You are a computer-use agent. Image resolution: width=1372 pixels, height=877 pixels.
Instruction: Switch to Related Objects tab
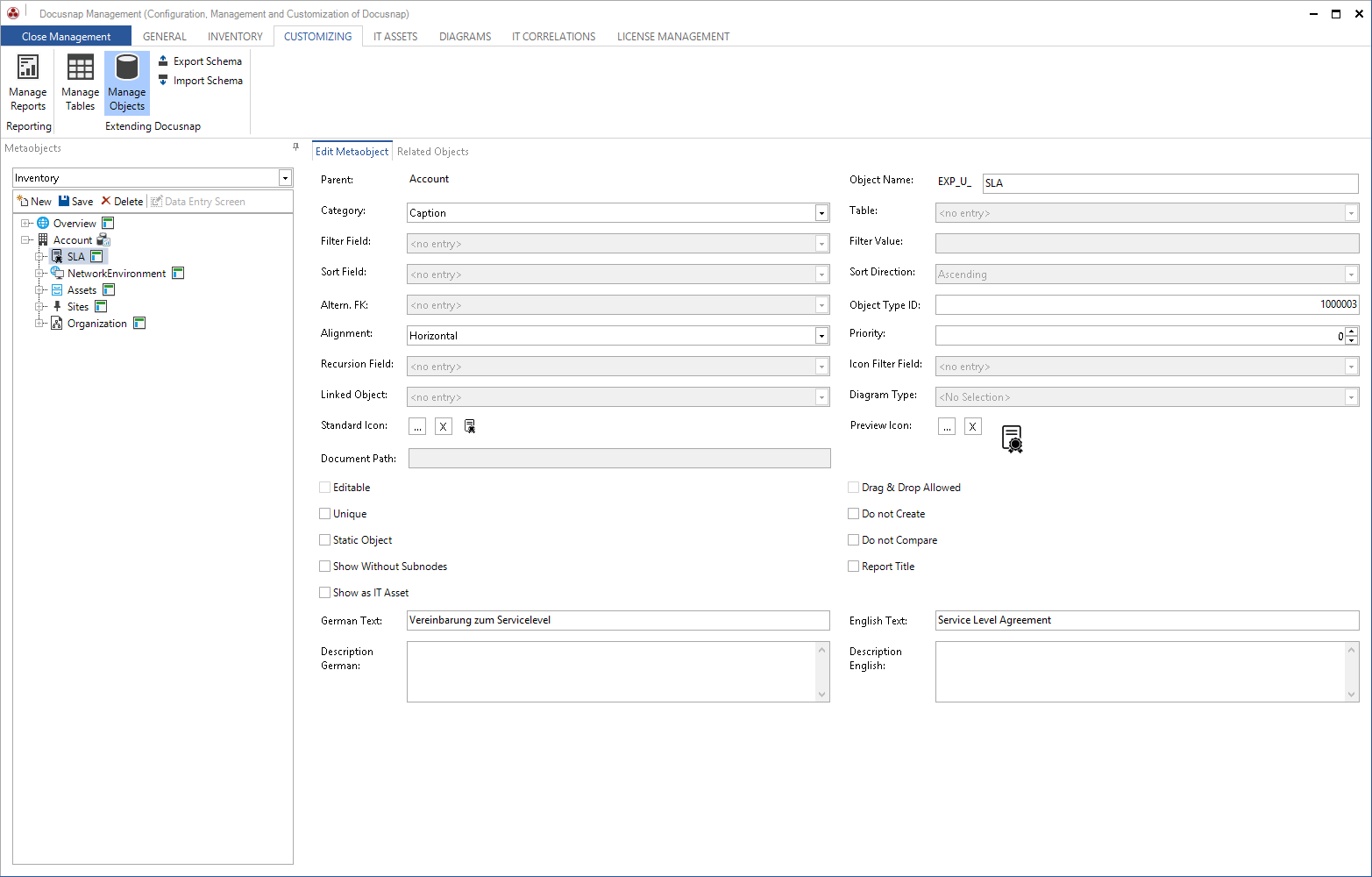[433, 152]
